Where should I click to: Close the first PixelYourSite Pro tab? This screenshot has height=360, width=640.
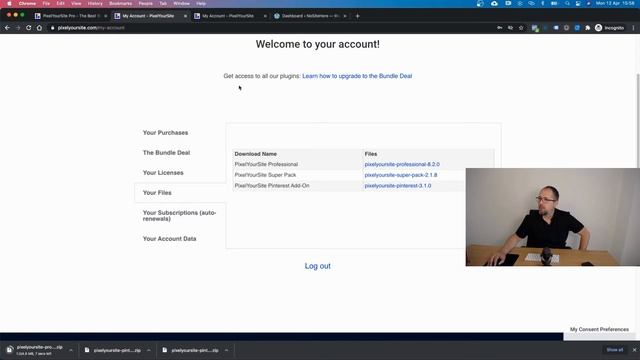tap(106, 16)
